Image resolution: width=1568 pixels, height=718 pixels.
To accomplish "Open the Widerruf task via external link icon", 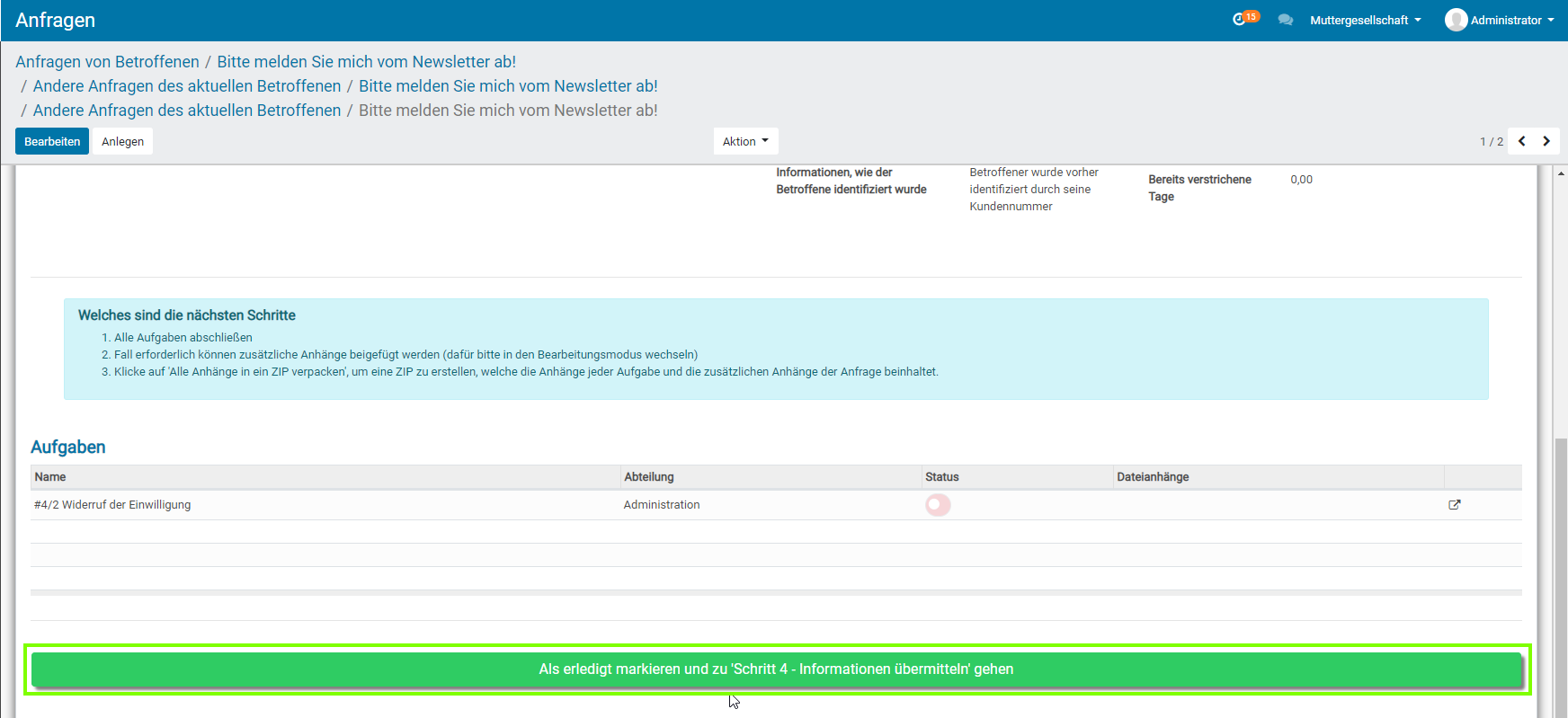I will coord(1454,505).
